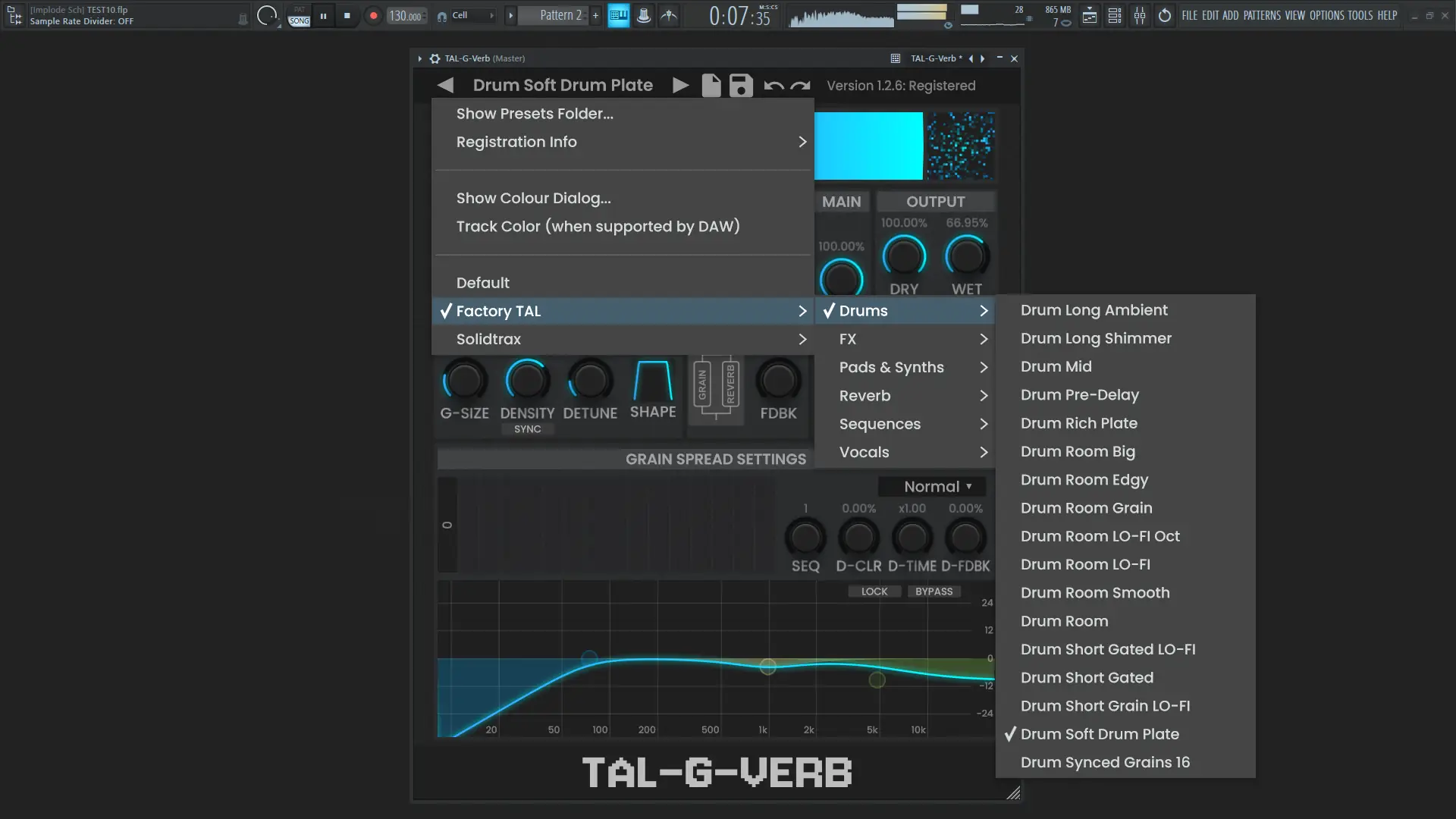
Task: Open plugin options gear in title bar
Action: pos(435,58)
